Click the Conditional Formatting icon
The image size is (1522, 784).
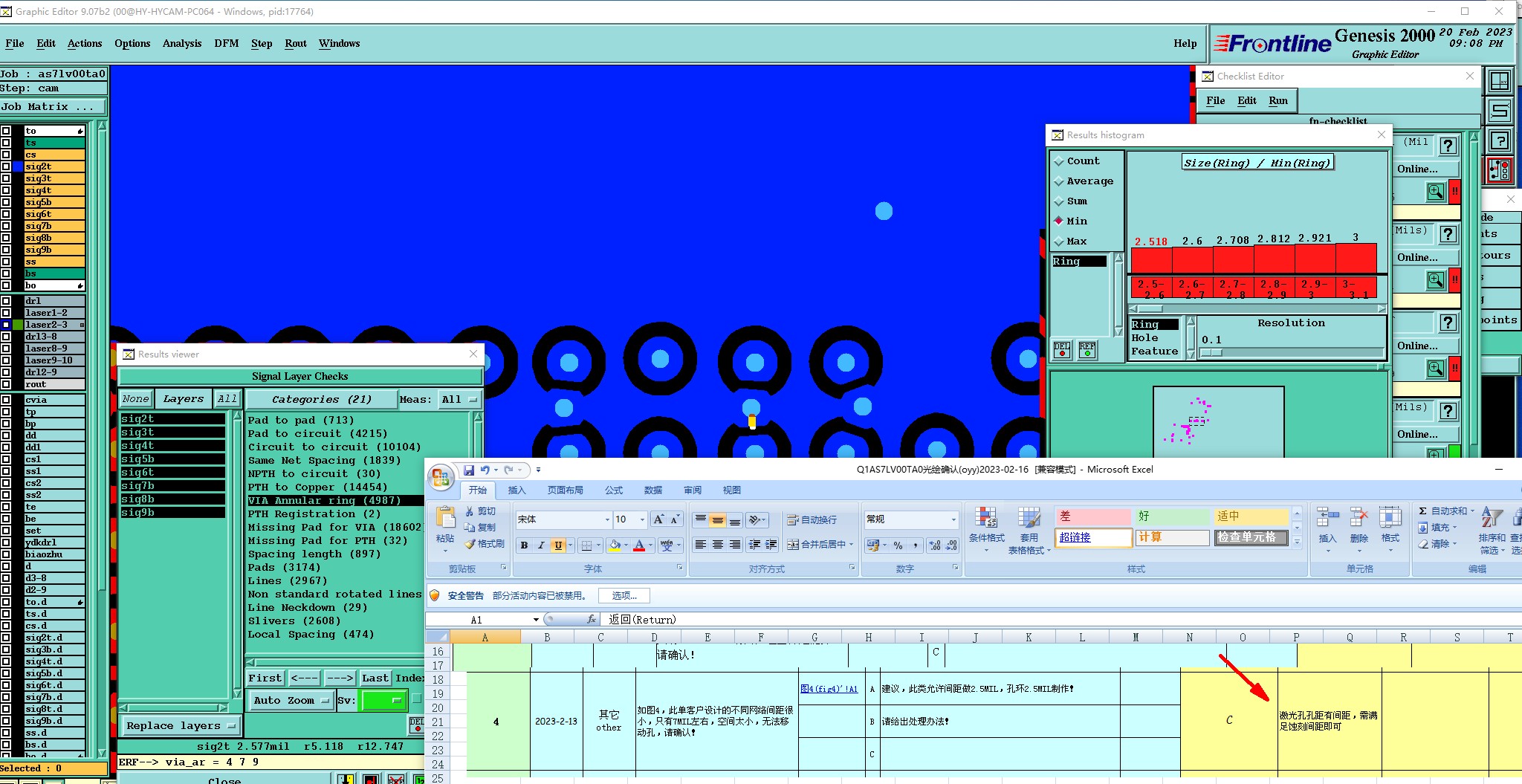[986, 518]
